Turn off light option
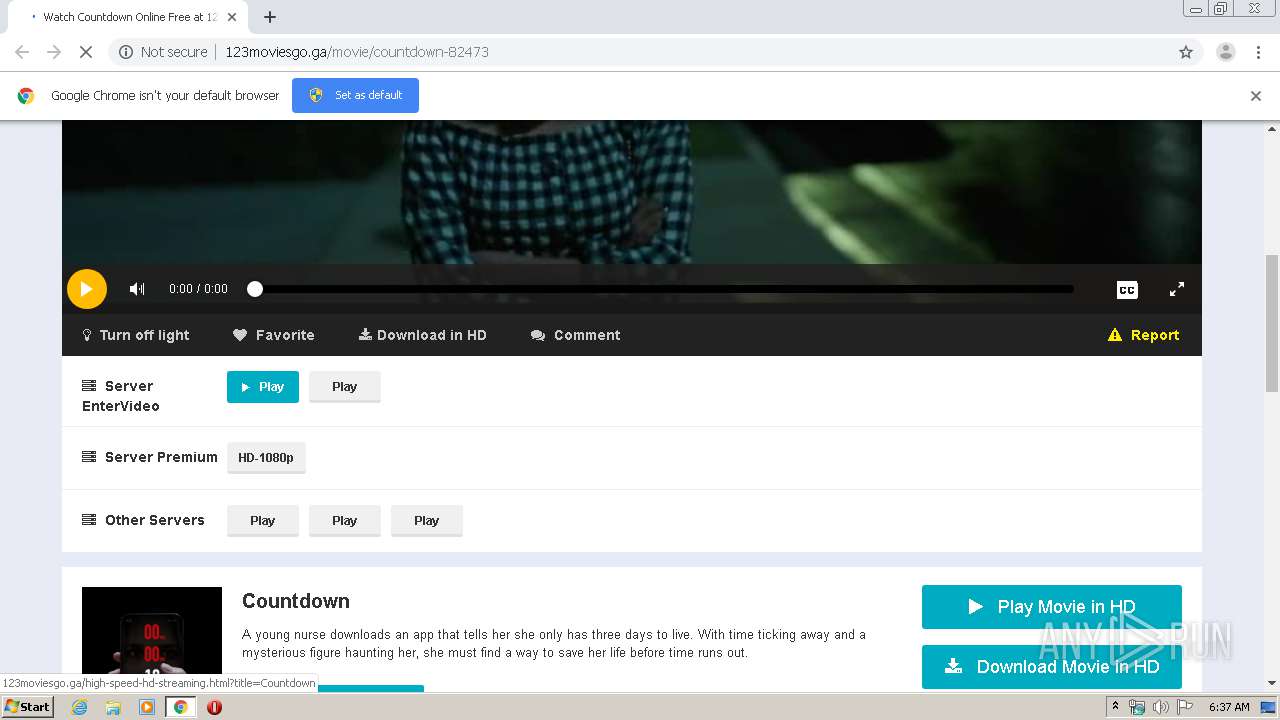This screenshot has height=720, width=1280. pyautogui.click(x=135, y=335)
